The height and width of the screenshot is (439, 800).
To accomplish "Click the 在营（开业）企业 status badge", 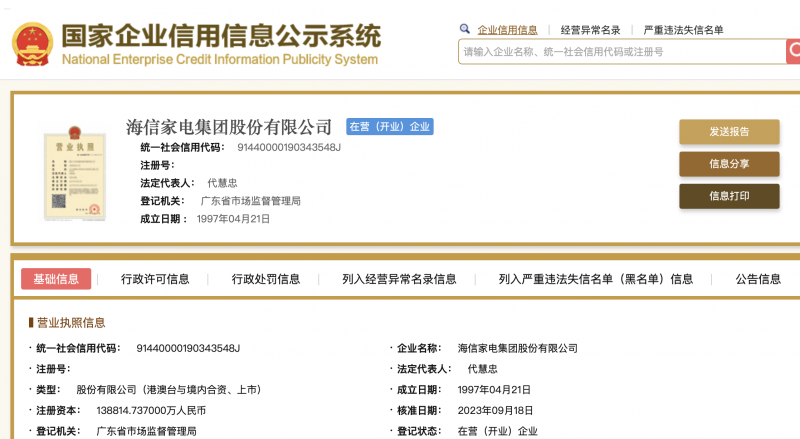I will tap(390, 127).
